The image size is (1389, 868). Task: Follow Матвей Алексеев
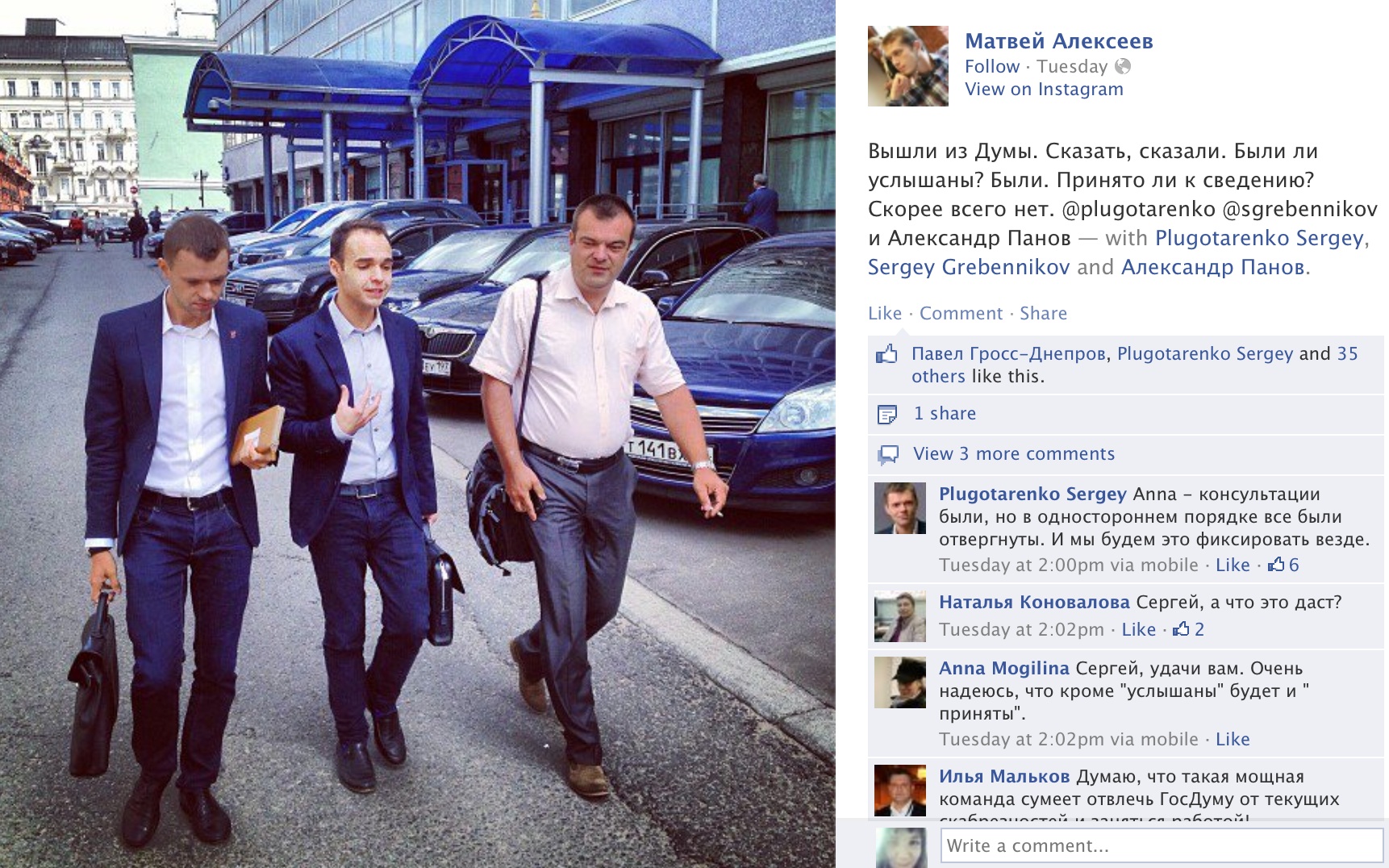[x=992, y=66]
